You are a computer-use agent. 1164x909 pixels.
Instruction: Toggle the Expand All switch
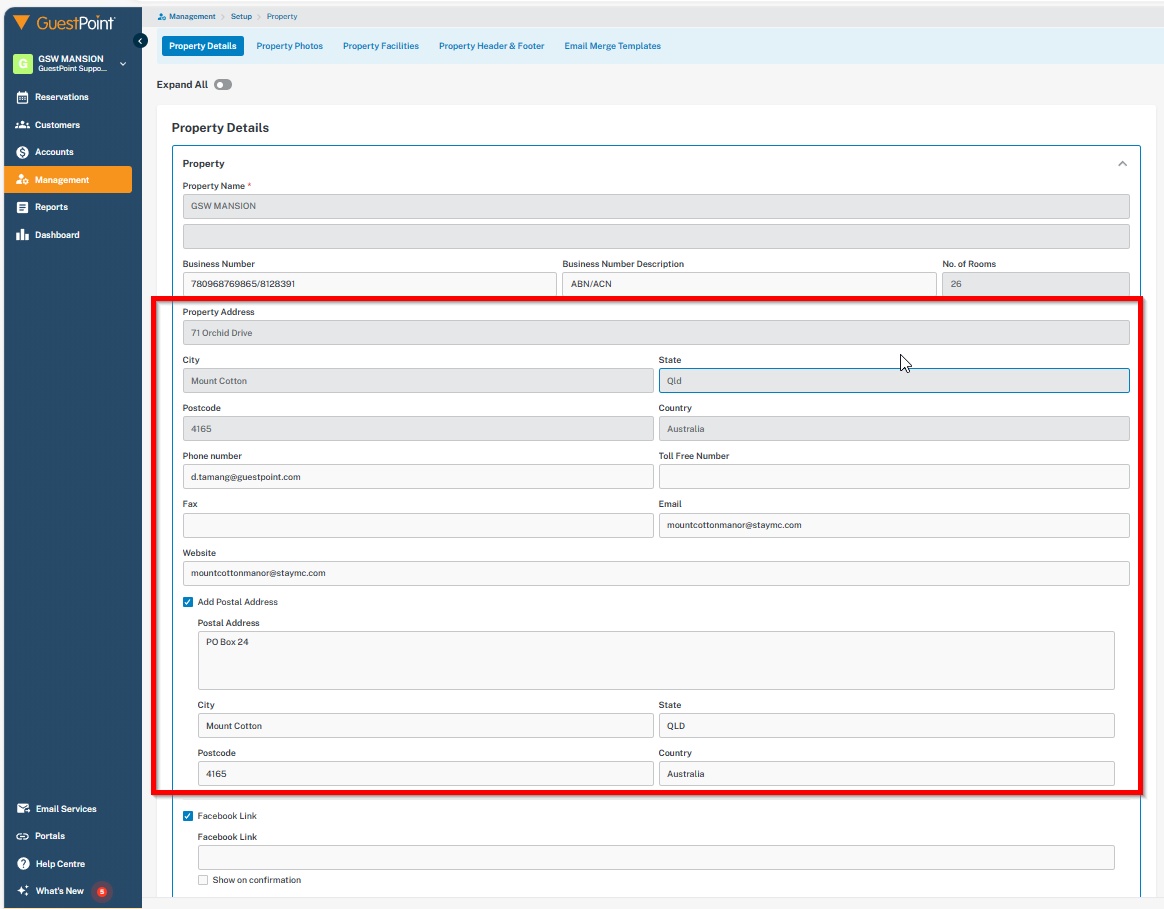coord(223,85)
